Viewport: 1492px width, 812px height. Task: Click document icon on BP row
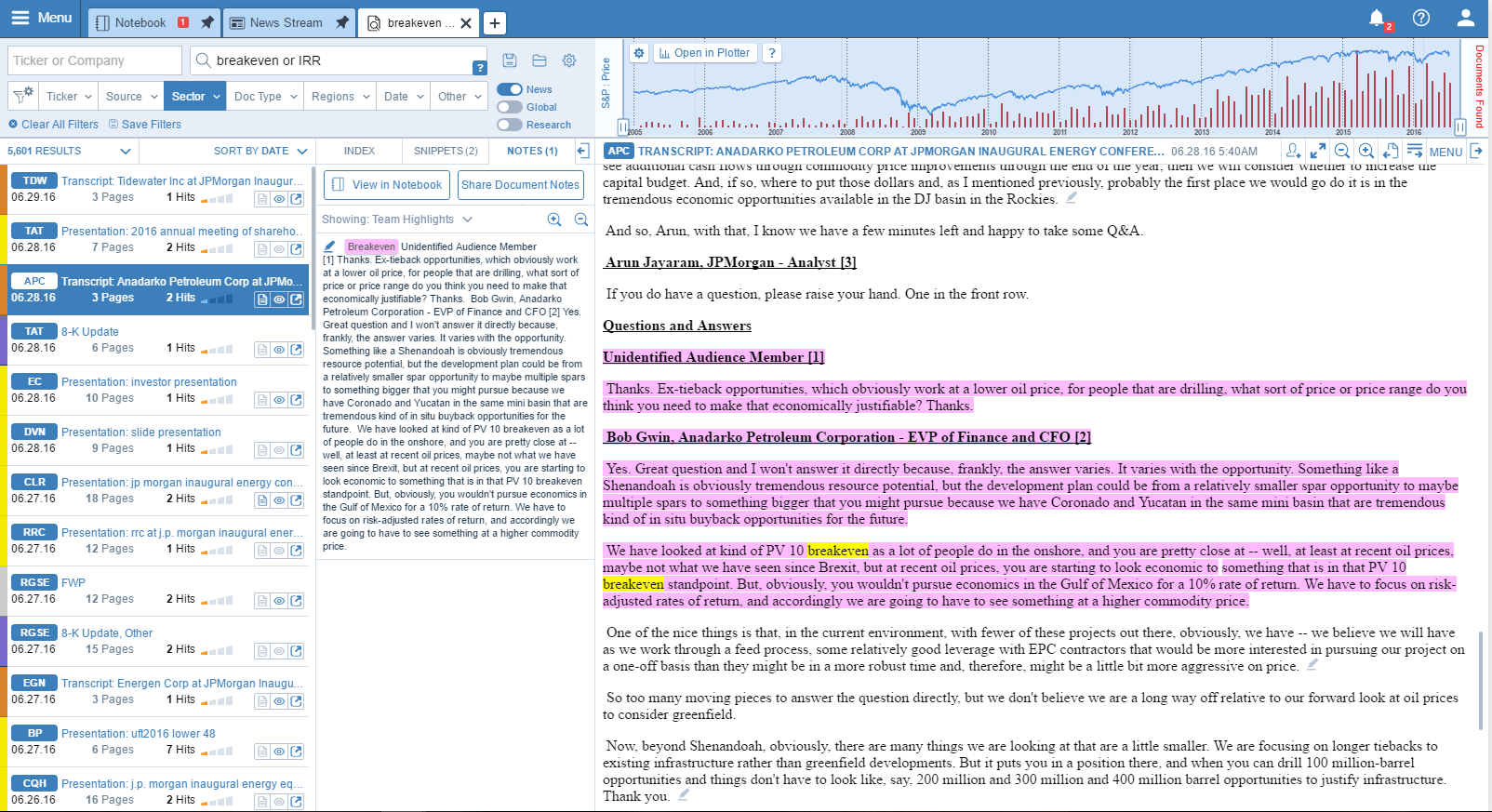coord(262,752)
